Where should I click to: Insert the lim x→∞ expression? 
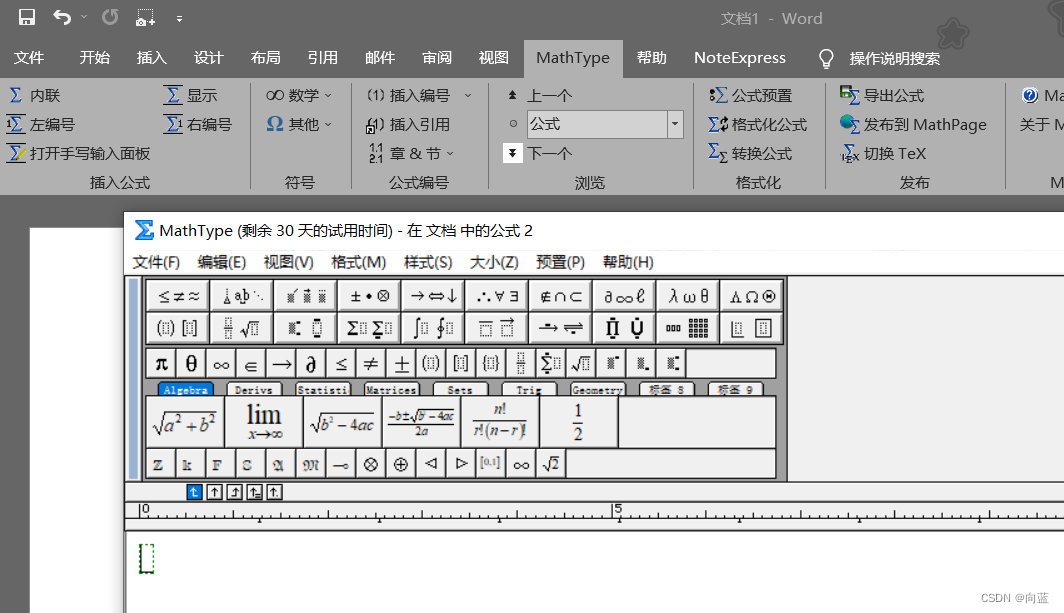(x=264, y=422)
